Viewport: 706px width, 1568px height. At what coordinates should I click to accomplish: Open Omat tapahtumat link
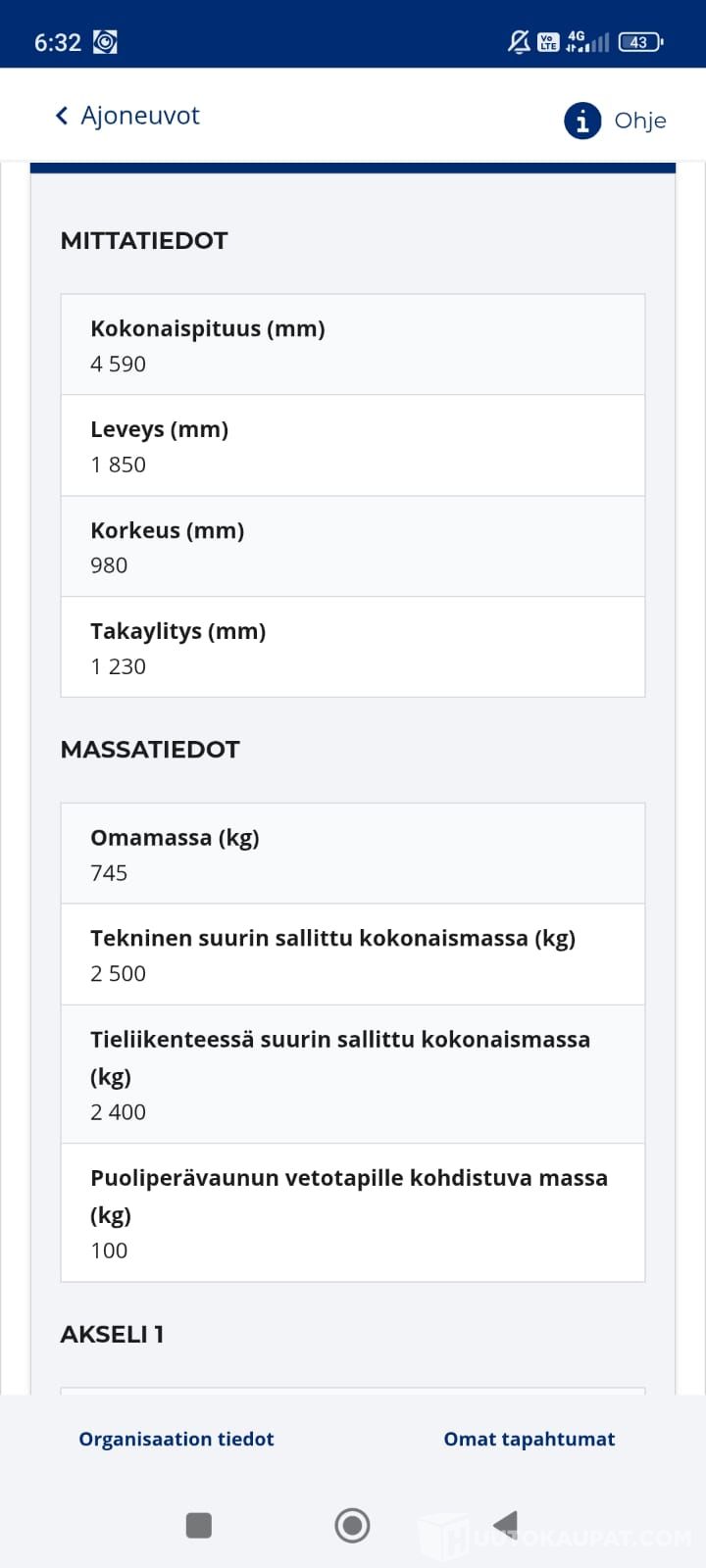coord(529,1439)
